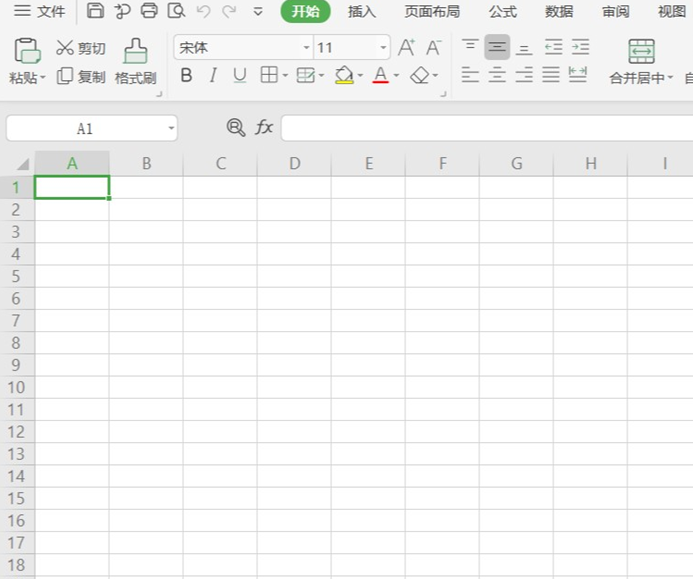Viewport: 693px width, 579px height.
Task: Open font group dialog launcher
Action: point(443,94)
